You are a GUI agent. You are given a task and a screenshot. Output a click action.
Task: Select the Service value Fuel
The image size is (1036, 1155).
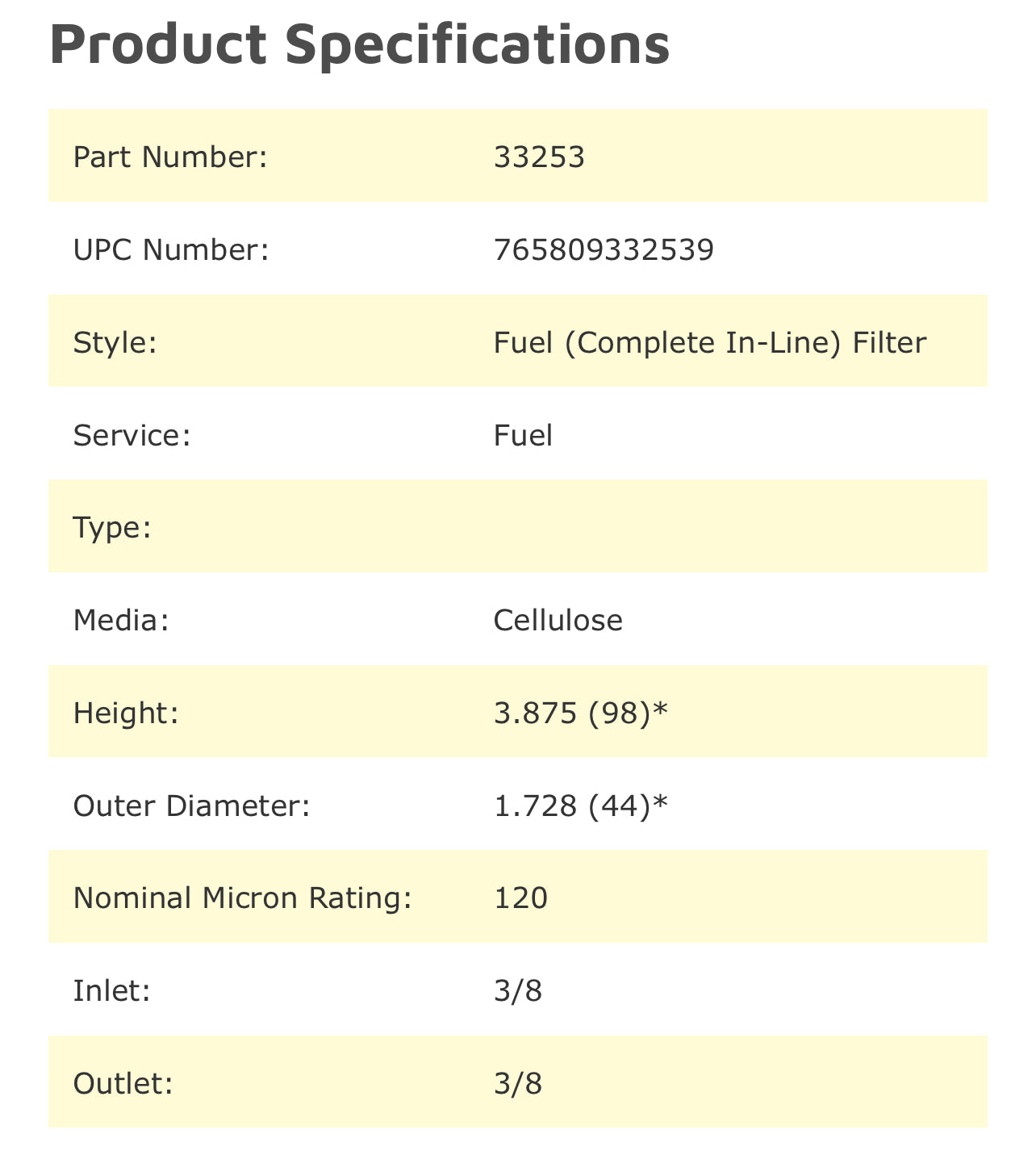pos(523,436)
